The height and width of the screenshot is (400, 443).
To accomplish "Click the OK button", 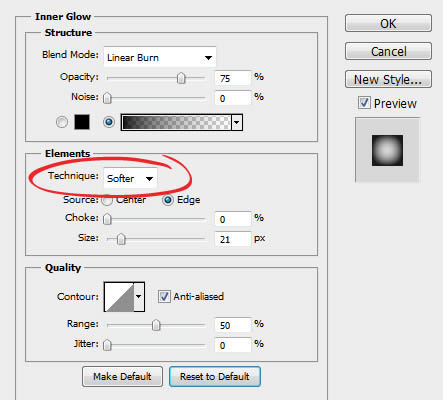I will coord(388,23).
